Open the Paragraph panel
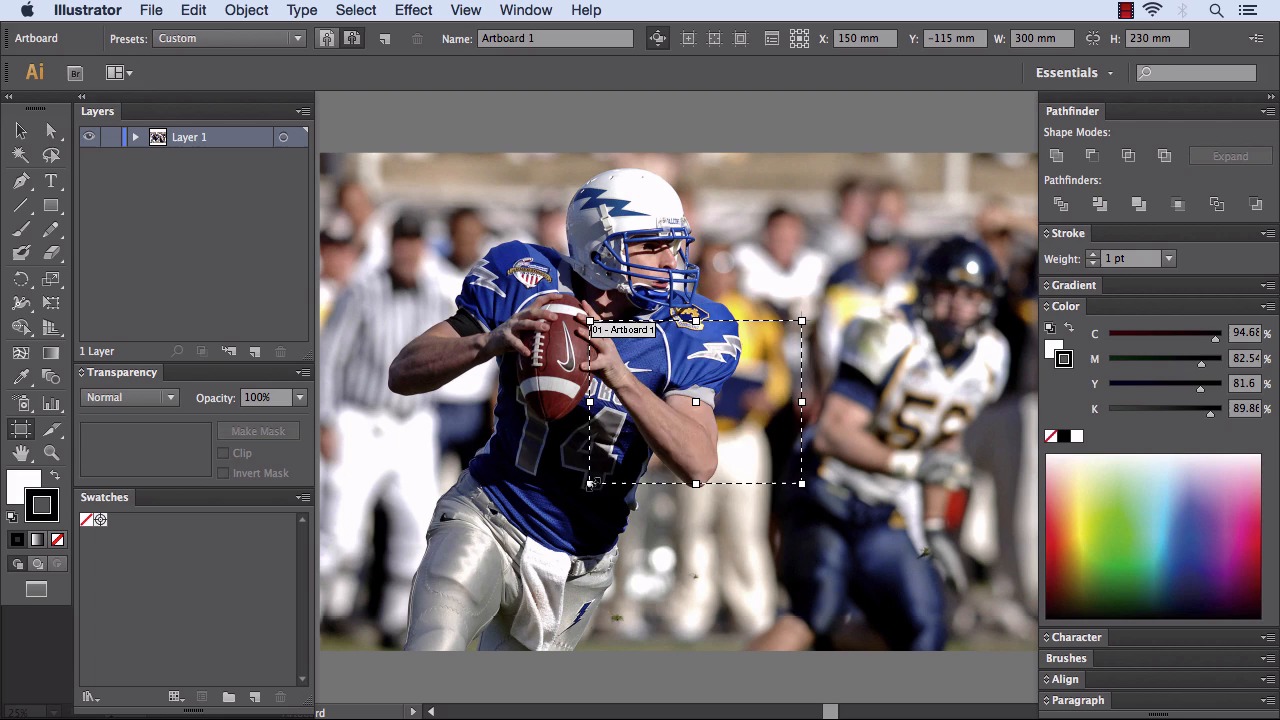Screen dimensions: 1280x720 [x=1078, y=700]
